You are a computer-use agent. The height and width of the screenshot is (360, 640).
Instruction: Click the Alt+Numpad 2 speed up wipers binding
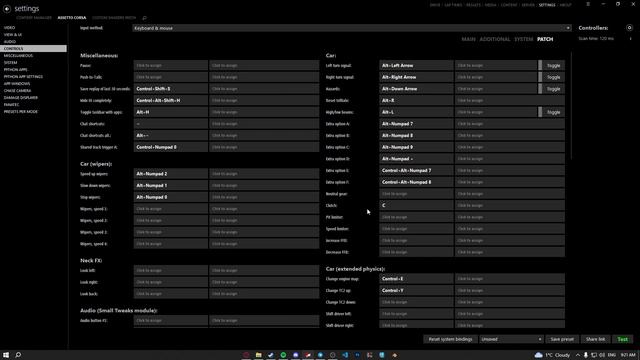point(171,174)
